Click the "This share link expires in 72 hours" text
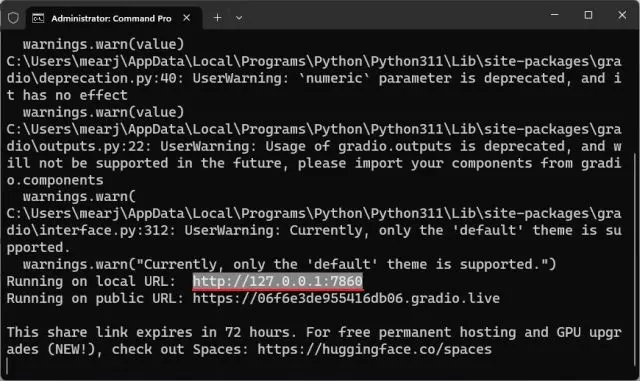This screenshot has height=381, width=640. pos(151,332)
